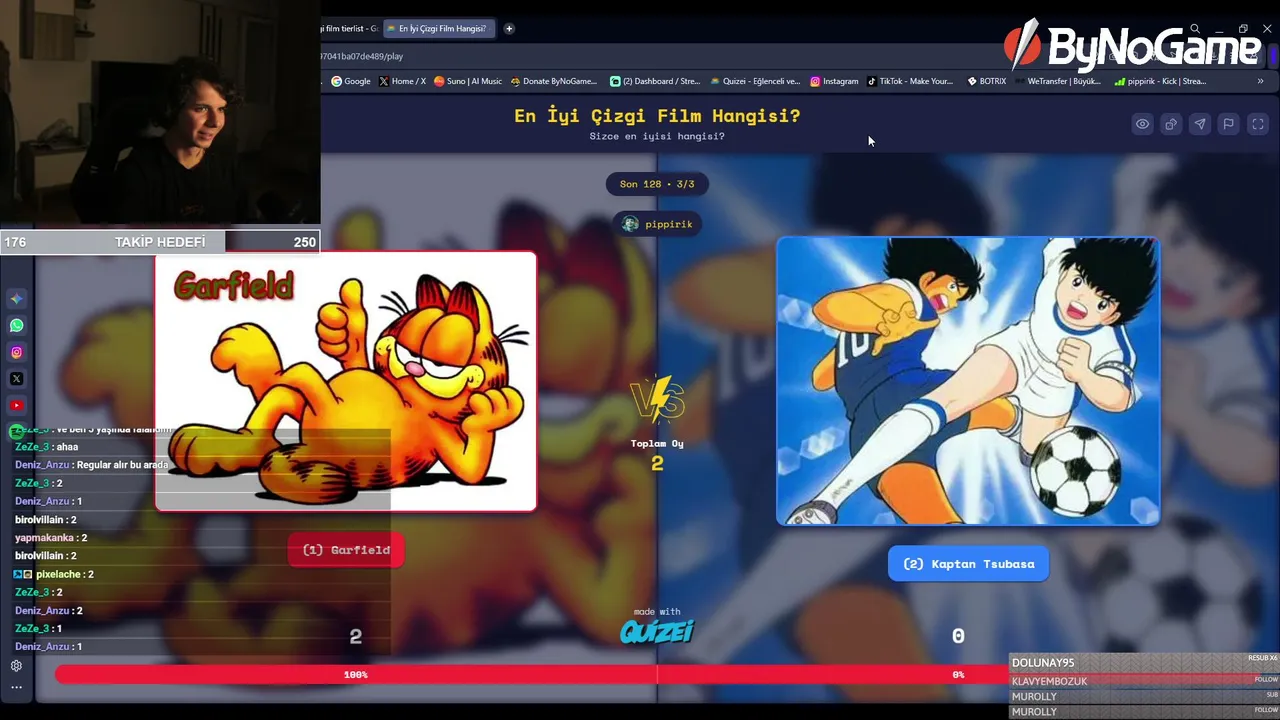Open YouTube from the browser sidebar

pyautogui.click(x=16, y=405)
